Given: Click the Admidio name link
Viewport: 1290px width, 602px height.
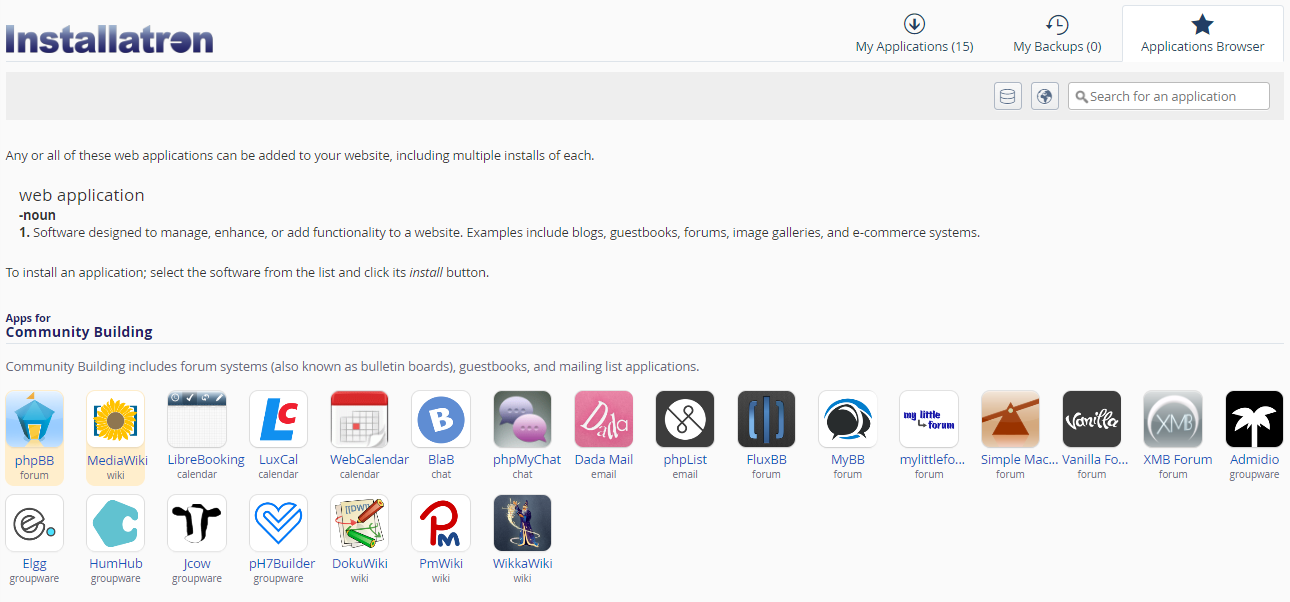Looking at the screenshot, I should [x=1254, y=460].
